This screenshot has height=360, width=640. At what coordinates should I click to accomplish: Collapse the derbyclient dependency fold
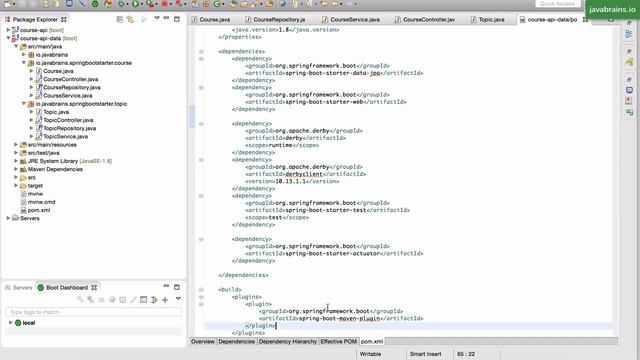coord(201,160)
